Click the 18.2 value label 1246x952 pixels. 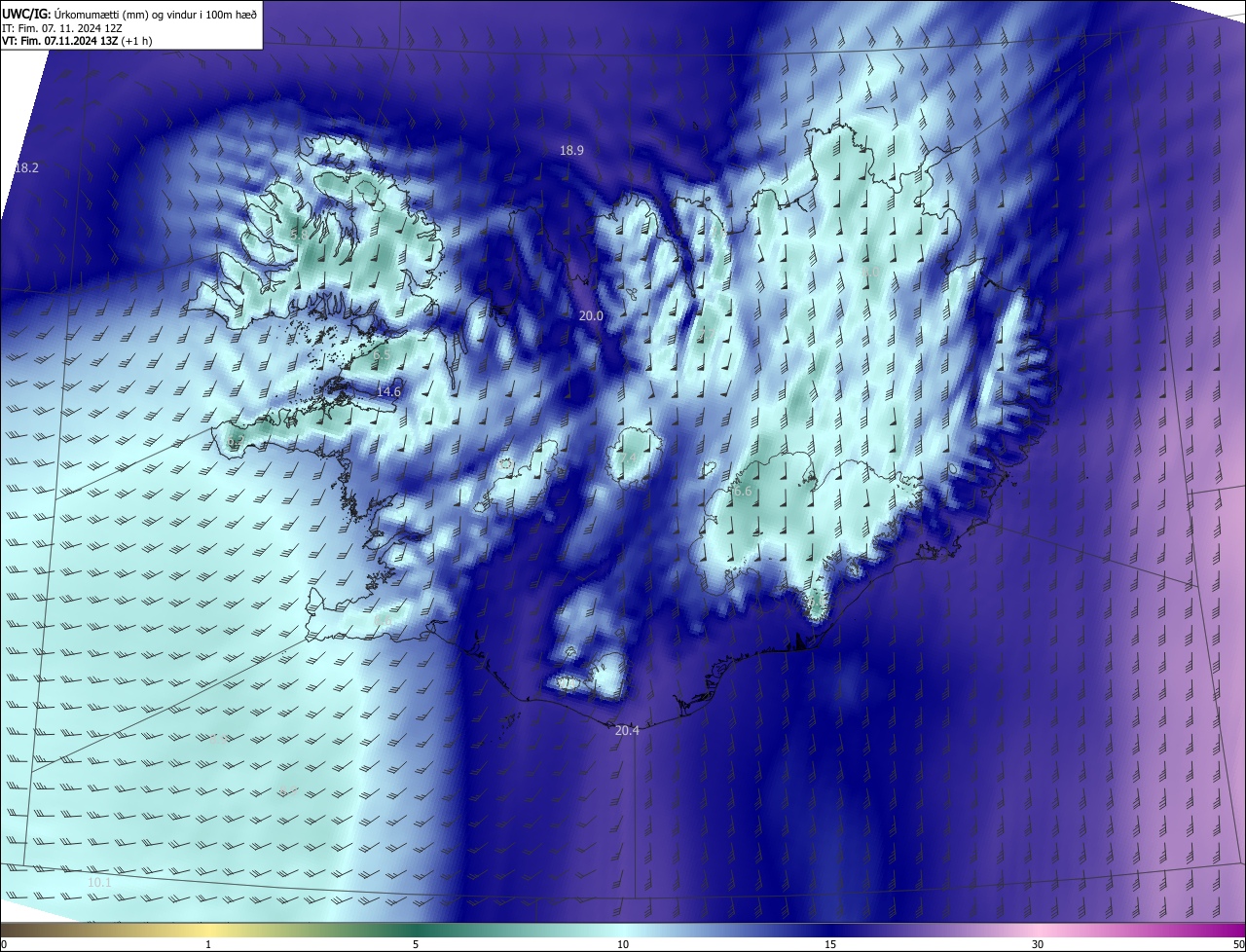[x=26, y=167]
